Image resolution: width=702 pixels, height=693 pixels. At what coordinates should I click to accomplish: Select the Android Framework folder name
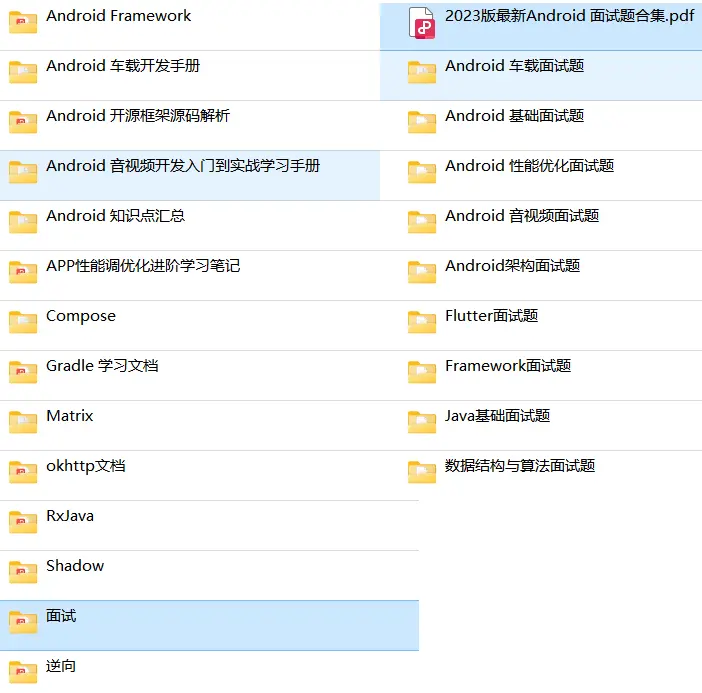(119, 16)
